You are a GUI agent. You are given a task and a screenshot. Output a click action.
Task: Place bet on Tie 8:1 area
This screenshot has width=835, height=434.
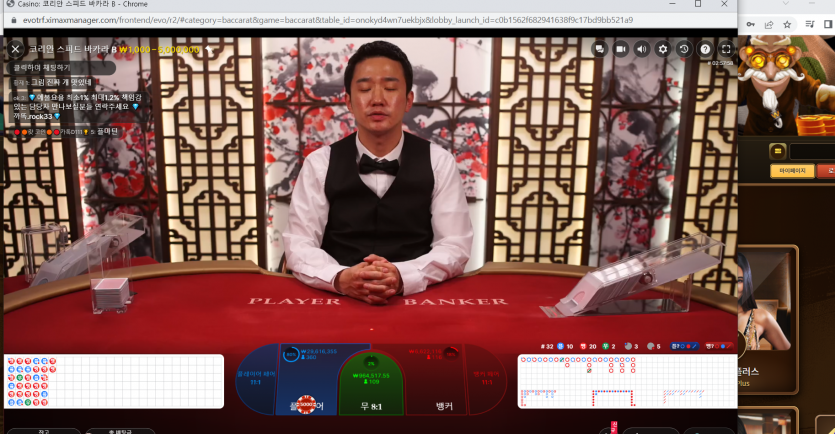371,384
